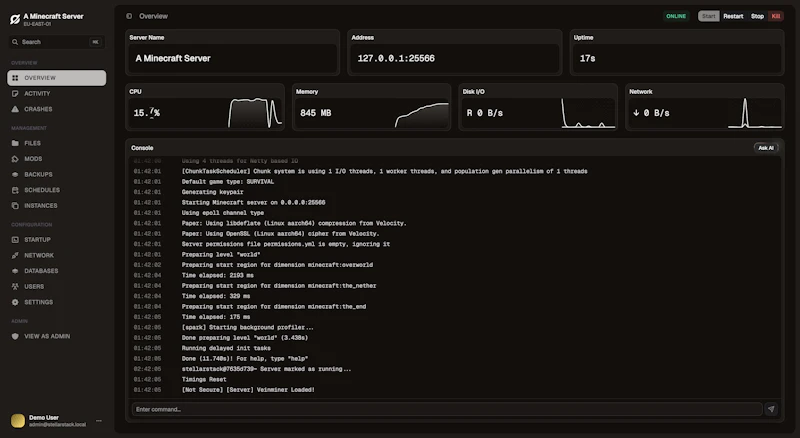Click the ONLINE status badge
This screenshot has height=438, width=800.
[x=676, y=16]
